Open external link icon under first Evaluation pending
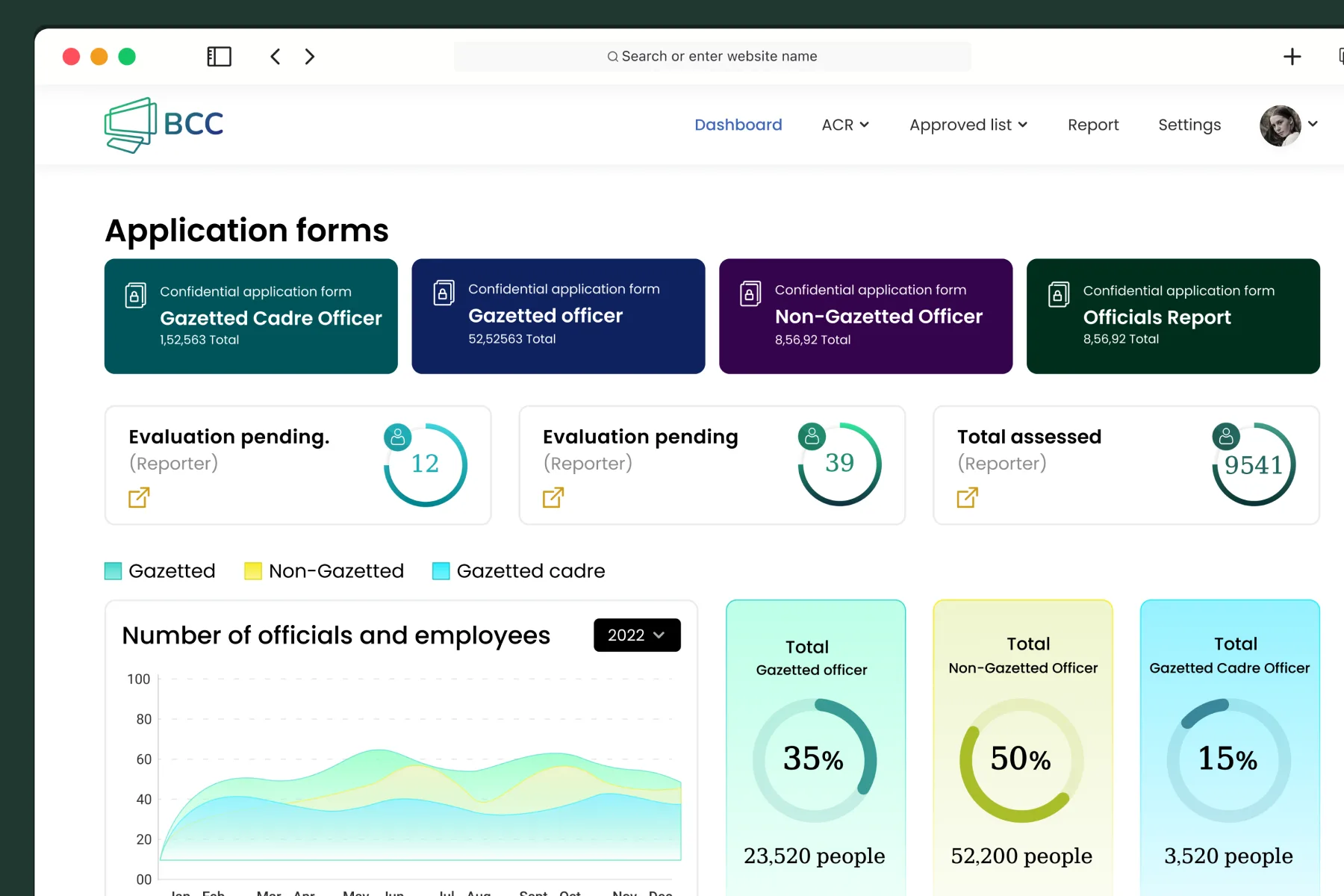 (x=139, y=497)
